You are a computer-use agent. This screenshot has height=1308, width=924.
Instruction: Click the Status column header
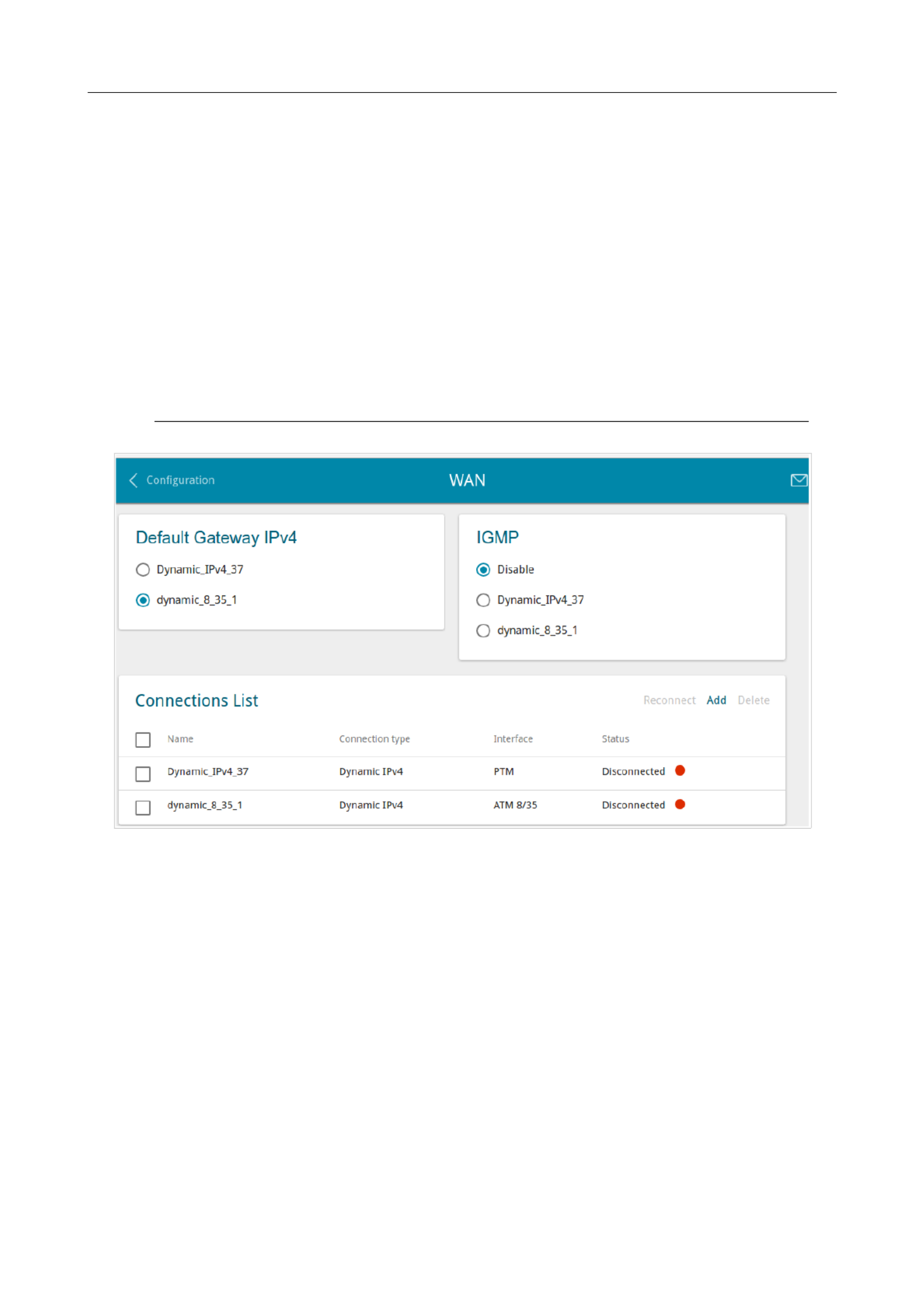615,739
